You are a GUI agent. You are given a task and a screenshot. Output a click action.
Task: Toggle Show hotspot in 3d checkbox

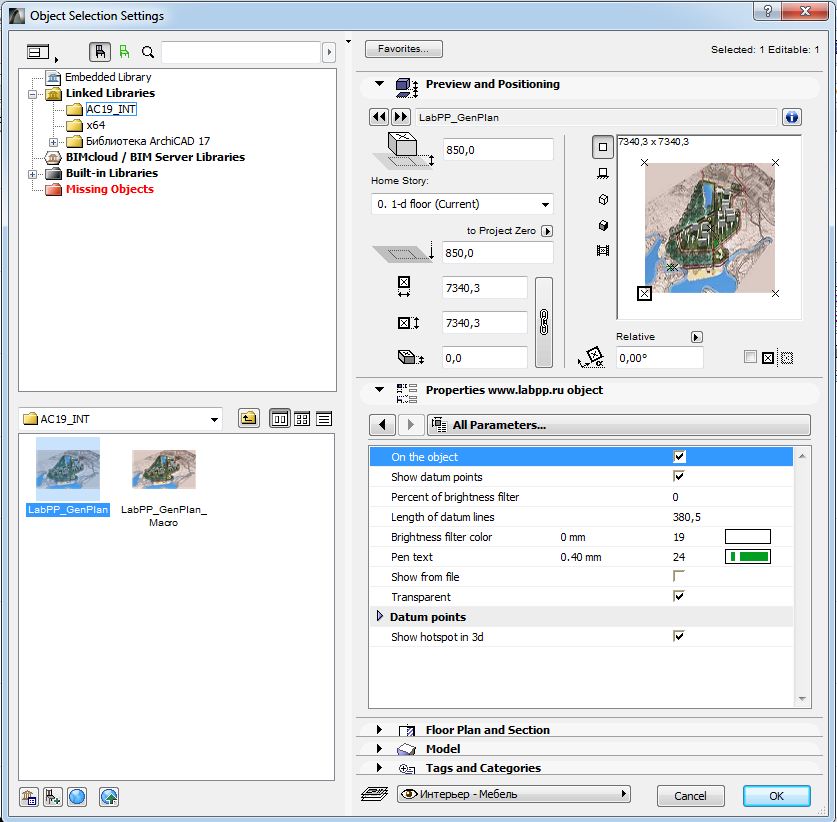point(679,636)
